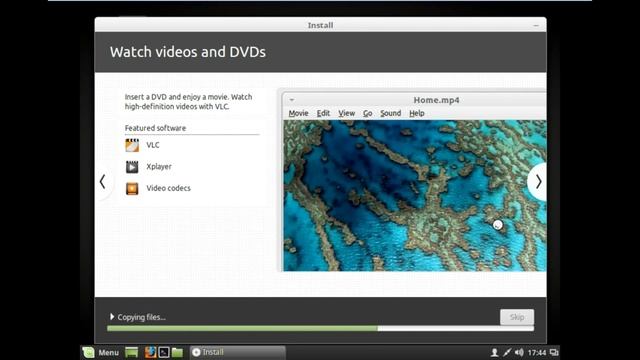The width and height of the screenshot is (640, 360).
Task: Click the Video codecs text label
Action: tap(169, 188)
